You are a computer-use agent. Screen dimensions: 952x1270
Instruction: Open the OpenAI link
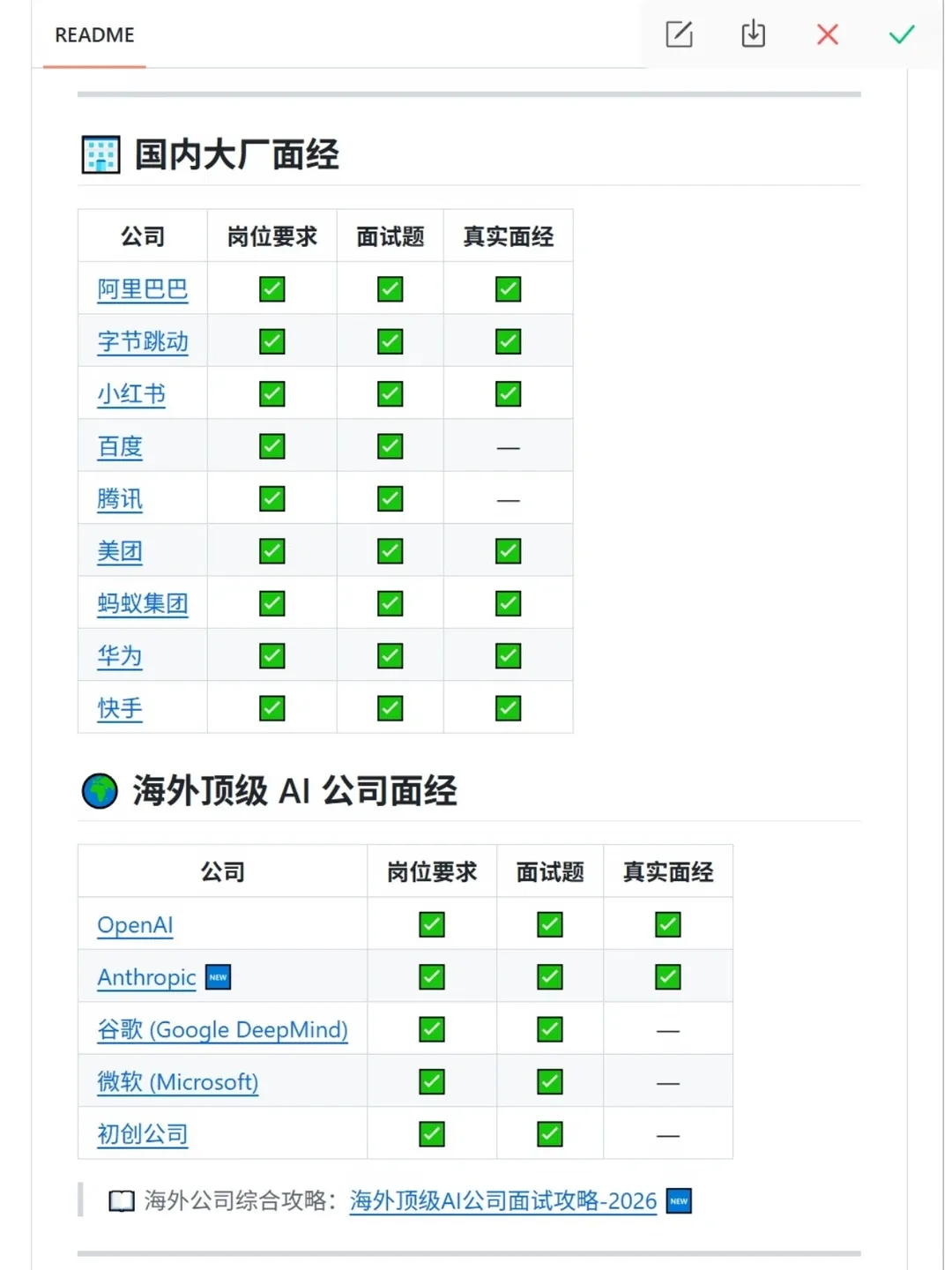tap(135, 925)
